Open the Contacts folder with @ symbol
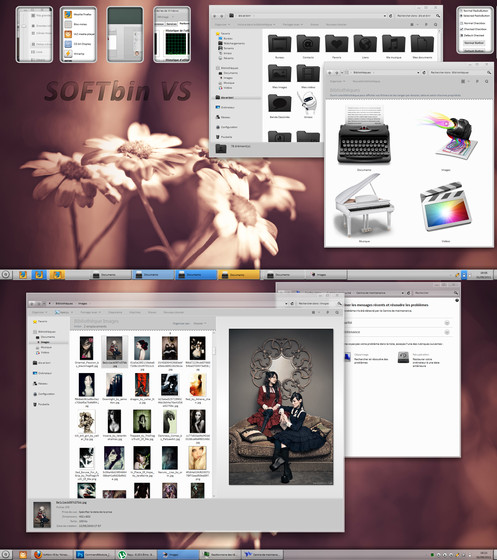 click(x=308, y=44)
